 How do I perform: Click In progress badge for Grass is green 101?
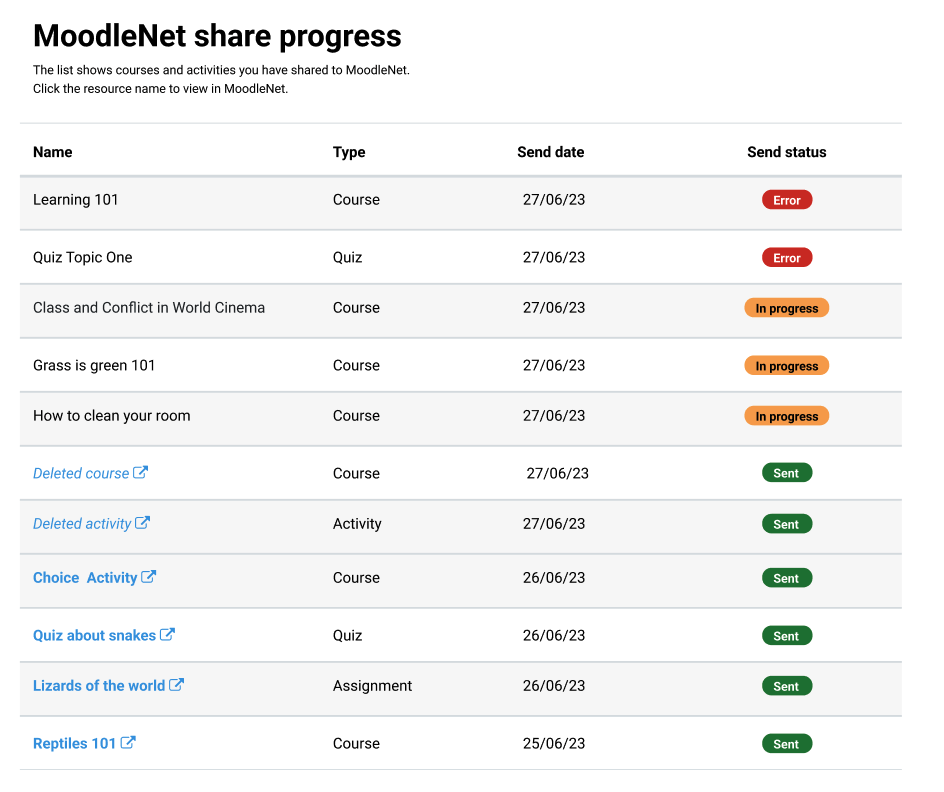click(x=787, y=366)
